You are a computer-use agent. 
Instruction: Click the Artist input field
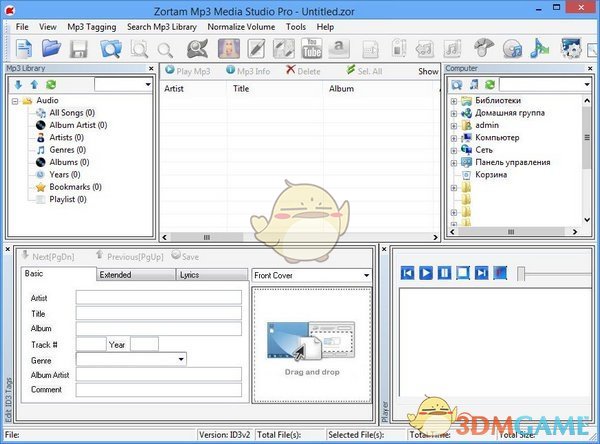click(159, 297)
